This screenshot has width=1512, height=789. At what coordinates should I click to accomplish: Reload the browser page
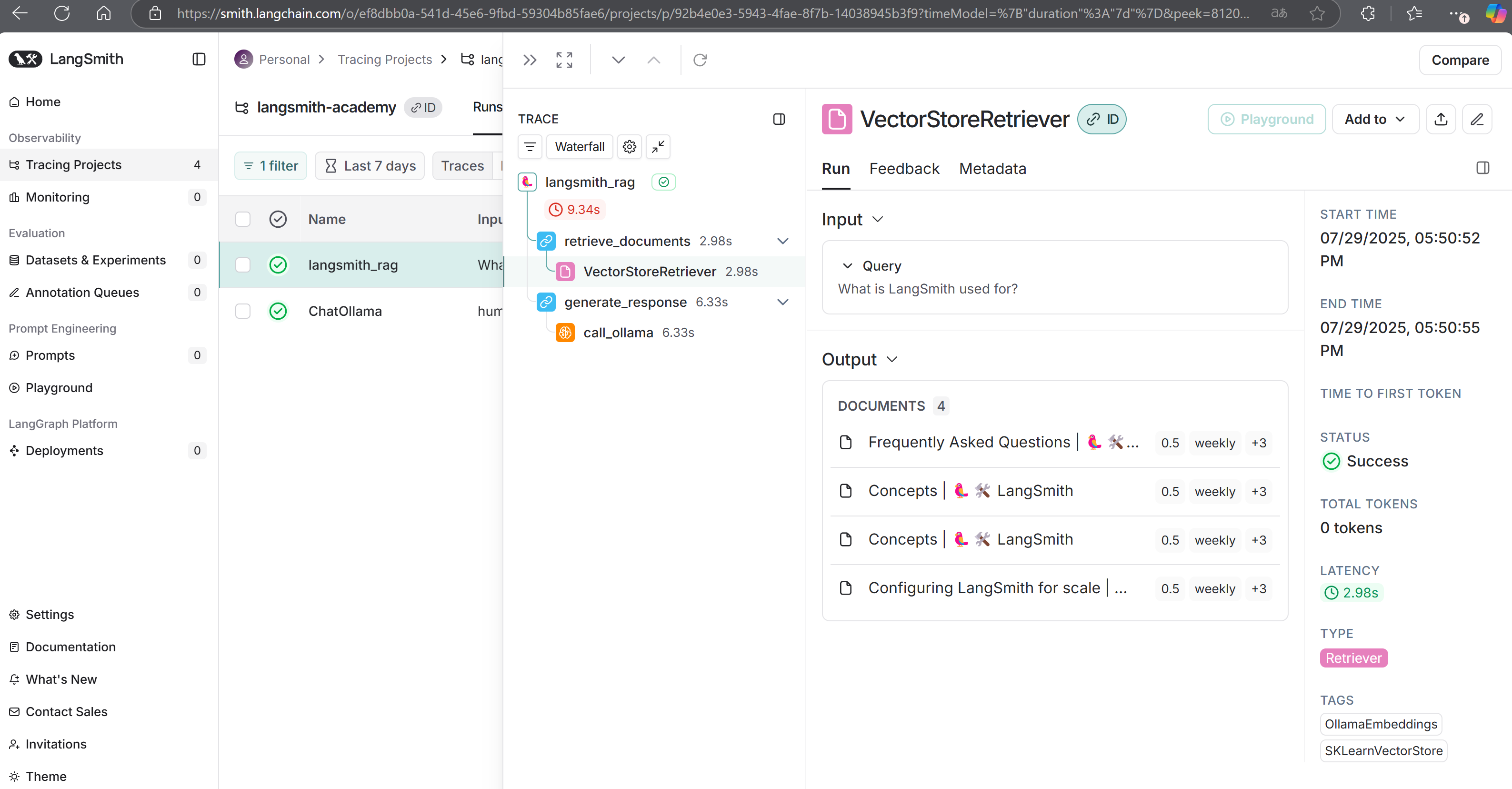pos(61,13)
